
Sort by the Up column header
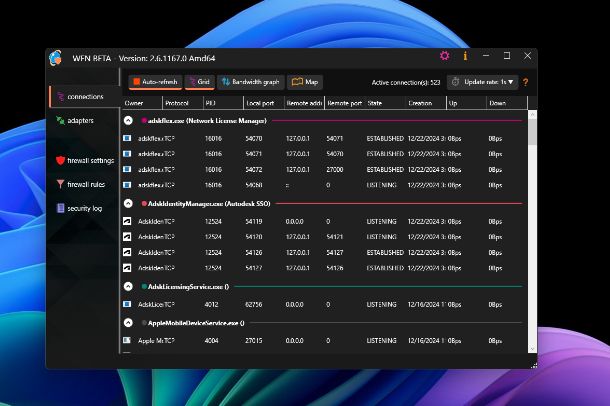pos(466,103)
